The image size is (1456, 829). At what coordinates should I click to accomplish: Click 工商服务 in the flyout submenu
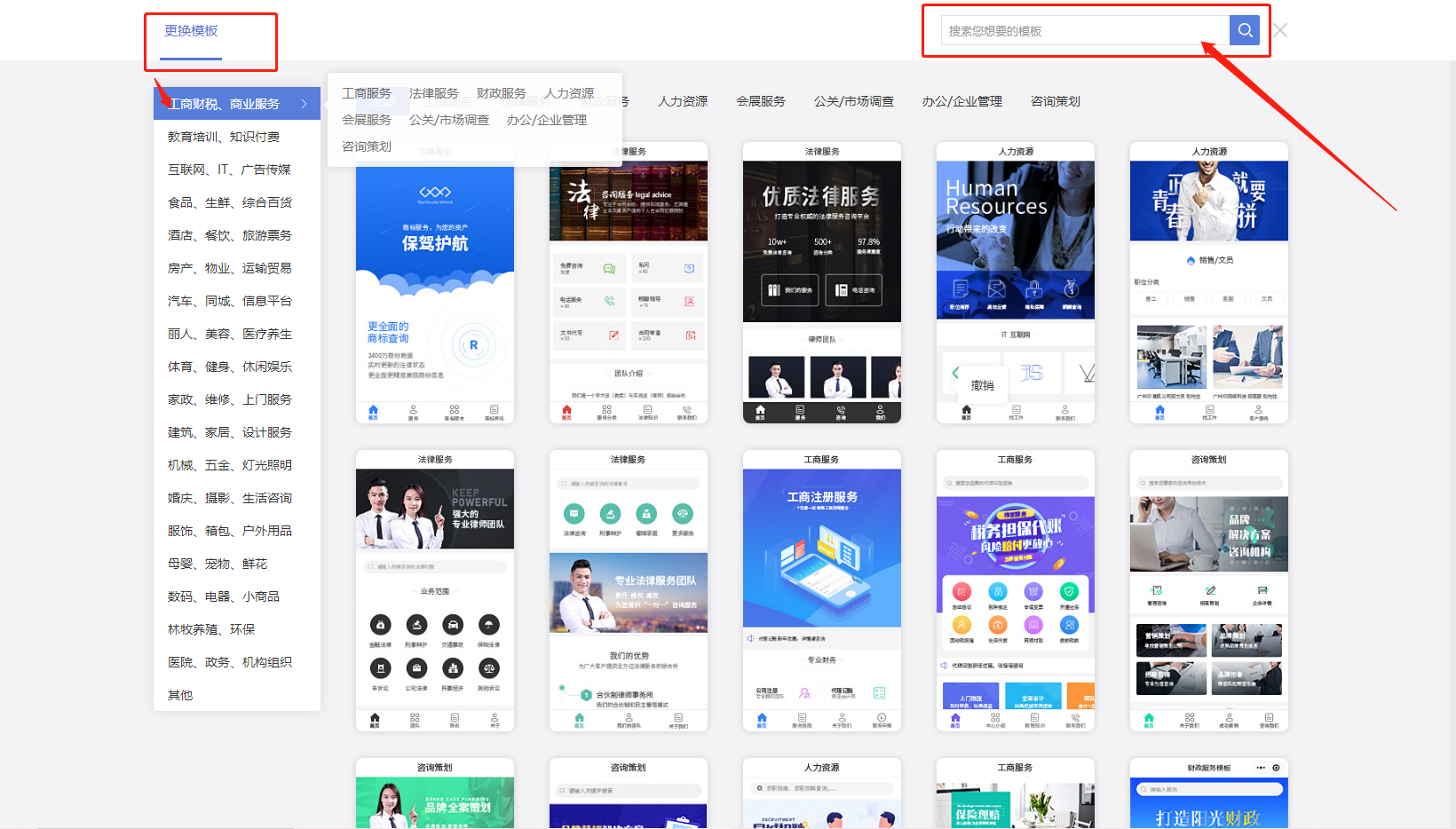pyautogui.click(x=367, y=93)
